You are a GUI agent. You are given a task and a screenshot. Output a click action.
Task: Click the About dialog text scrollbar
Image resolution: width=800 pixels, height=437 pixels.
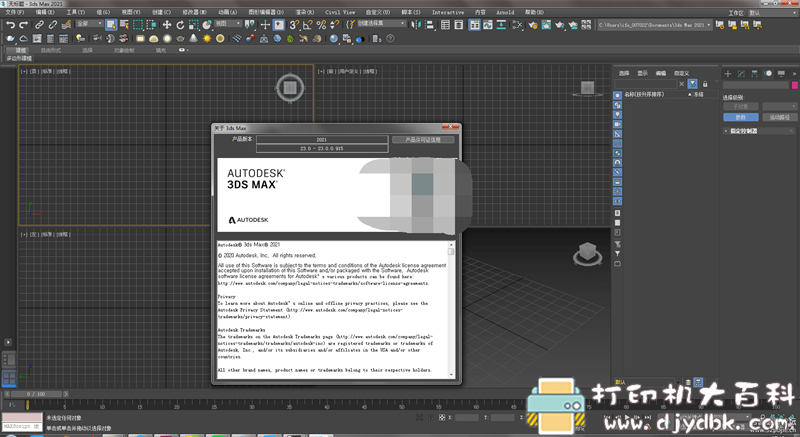click(x=451, y=309)
